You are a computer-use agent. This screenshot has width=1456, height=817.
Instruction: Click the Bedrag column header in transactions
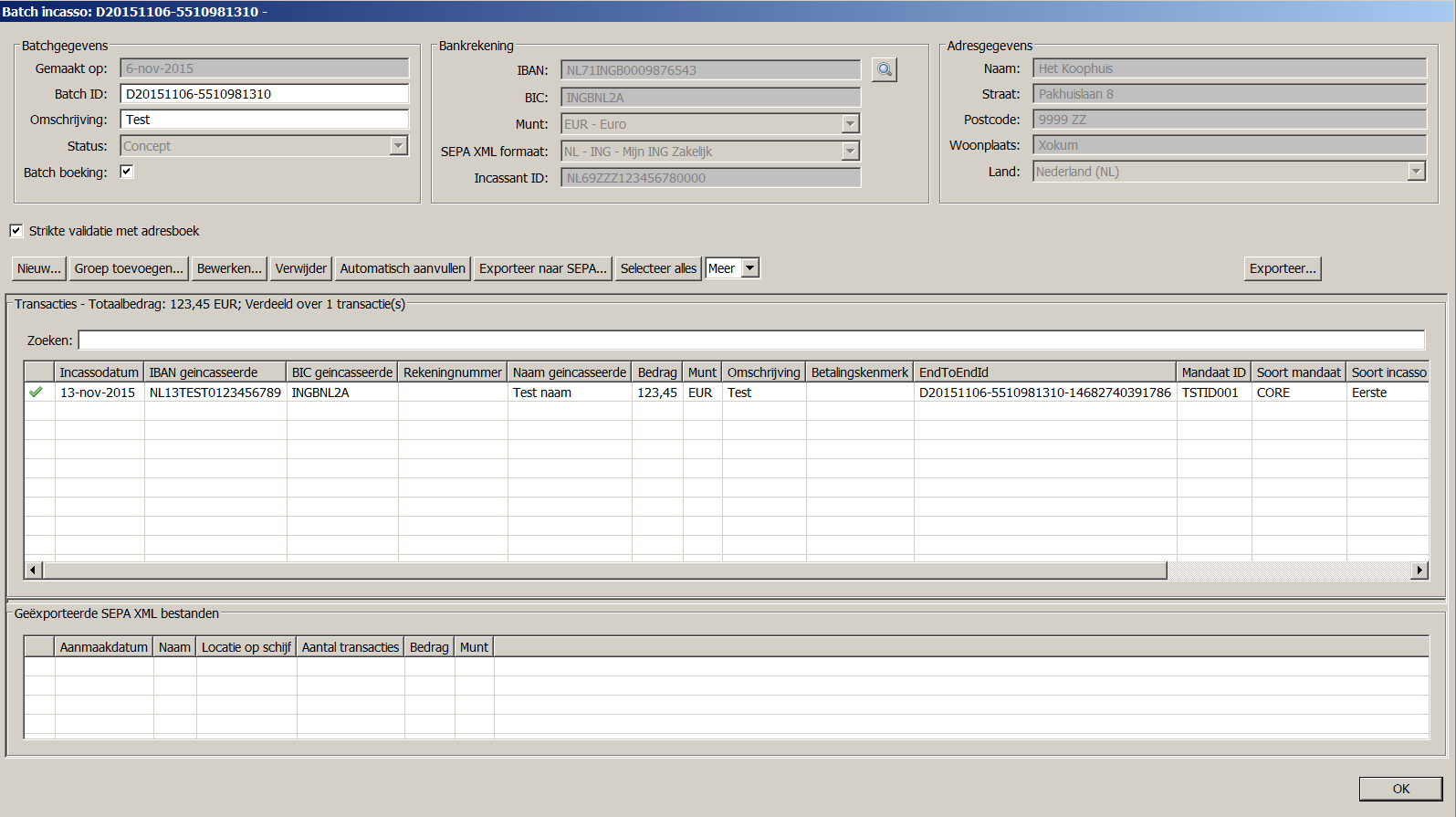tap(656, 372)
